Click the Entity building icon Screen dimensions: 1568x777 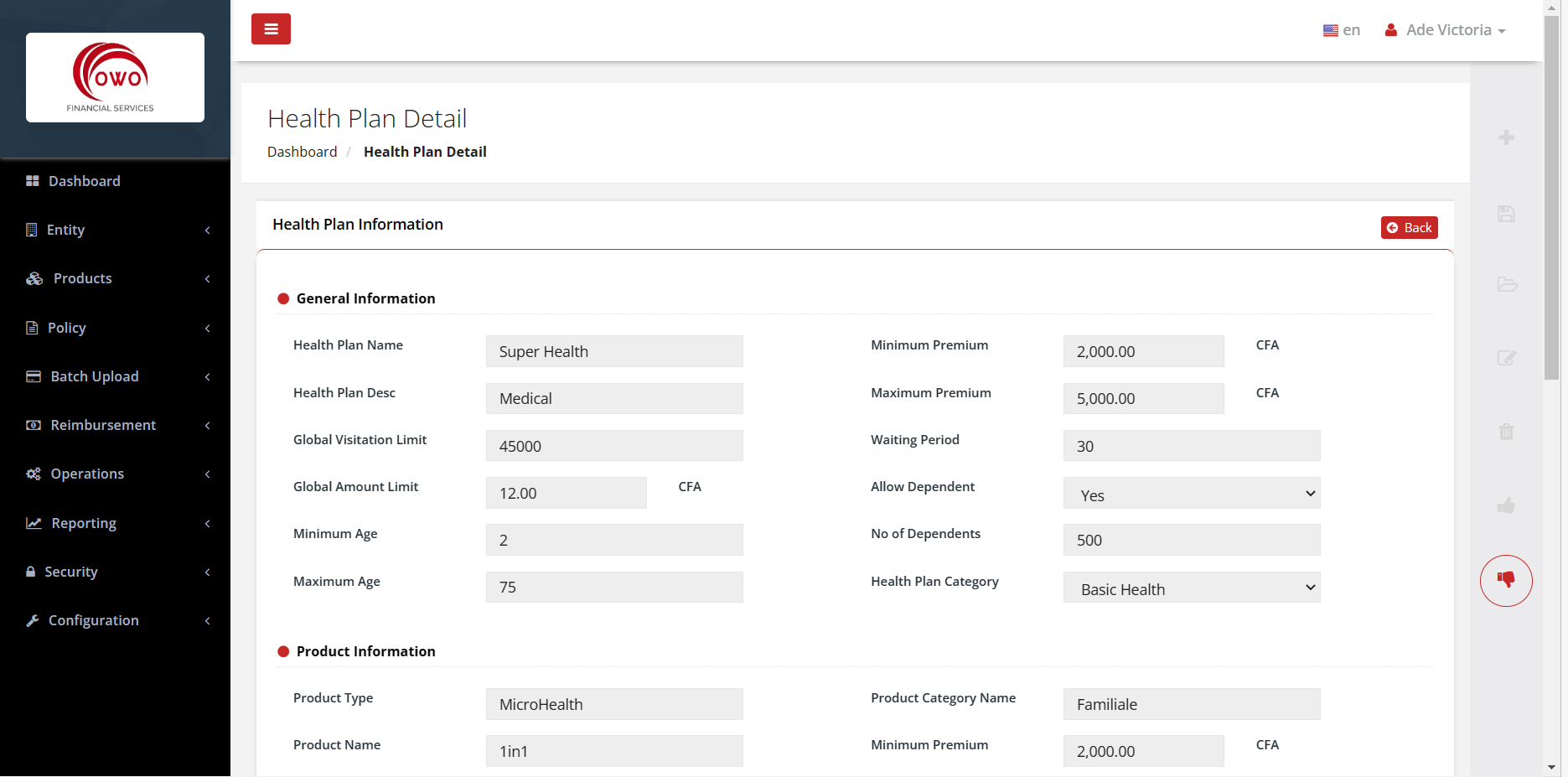pos(32,230)
